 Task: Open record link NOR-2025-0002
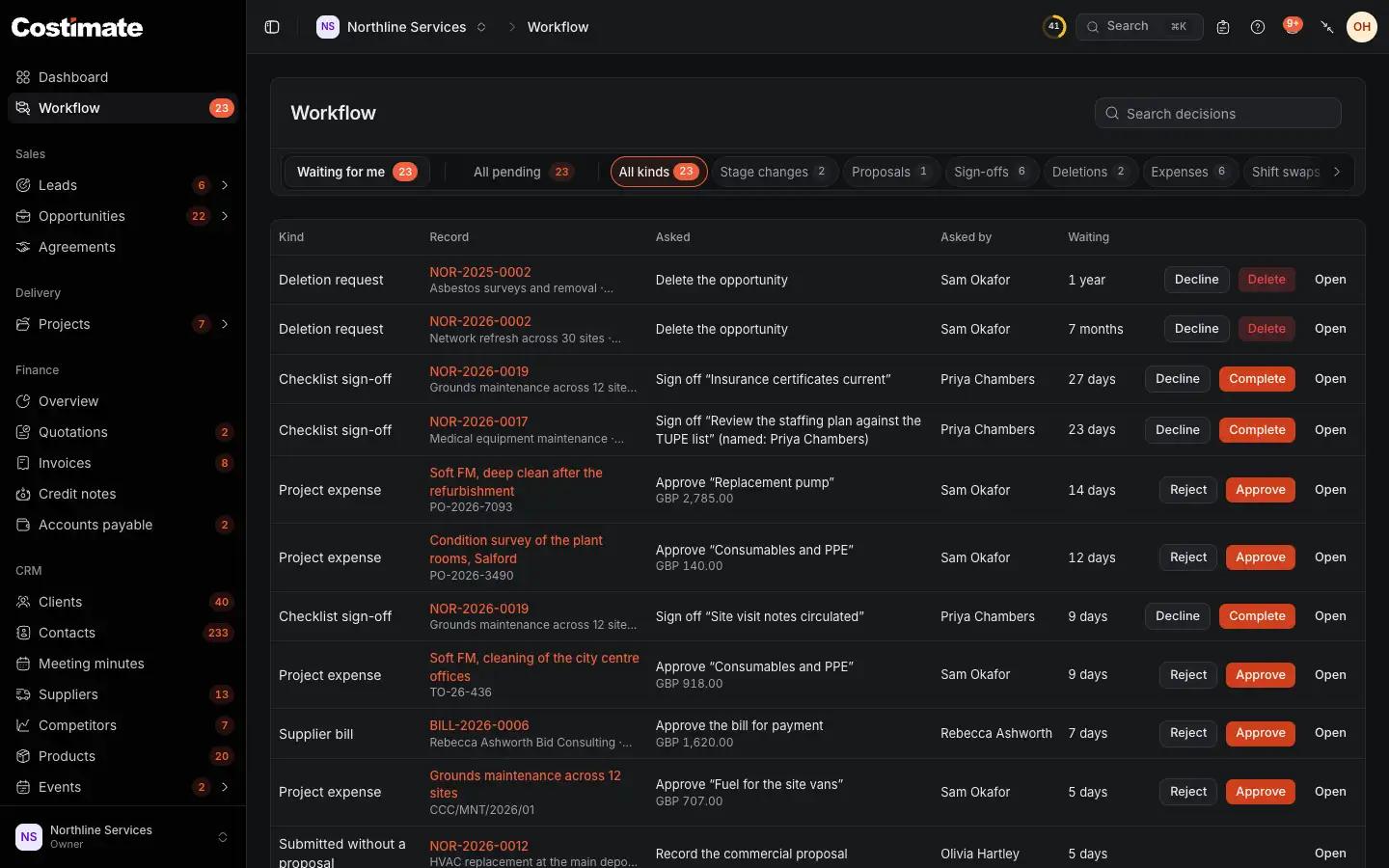tap(480, 272)
